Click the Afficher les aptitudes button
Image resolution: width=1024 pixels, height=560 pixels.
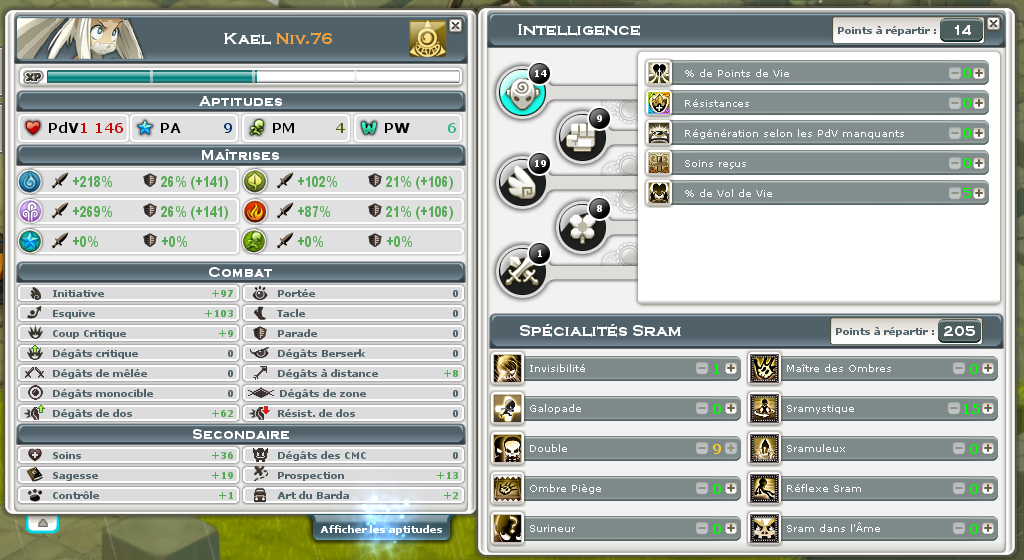pos(381,529)
